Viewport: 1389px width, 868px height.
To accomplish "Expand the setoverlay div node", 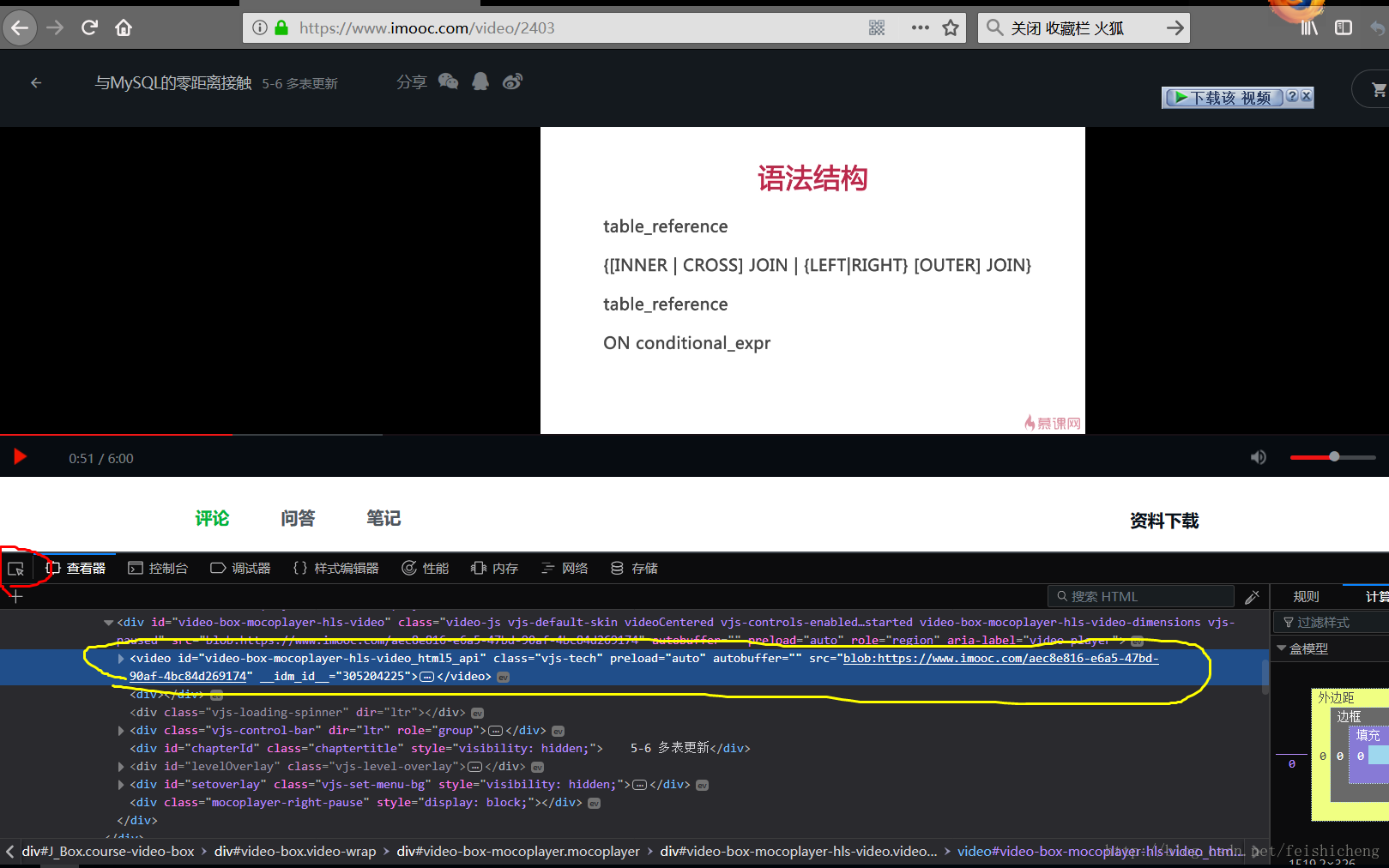I will pyautogui.click(x=121, y=785).
